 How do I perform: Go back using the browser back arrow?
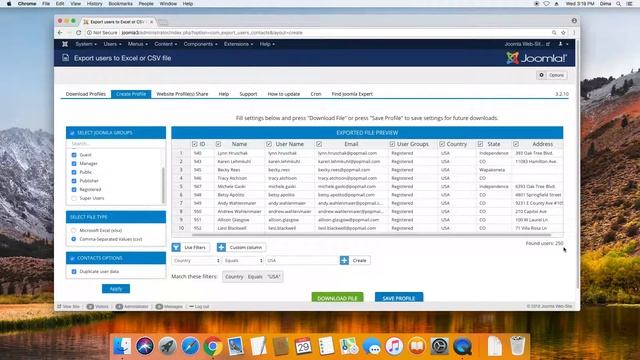60,33
